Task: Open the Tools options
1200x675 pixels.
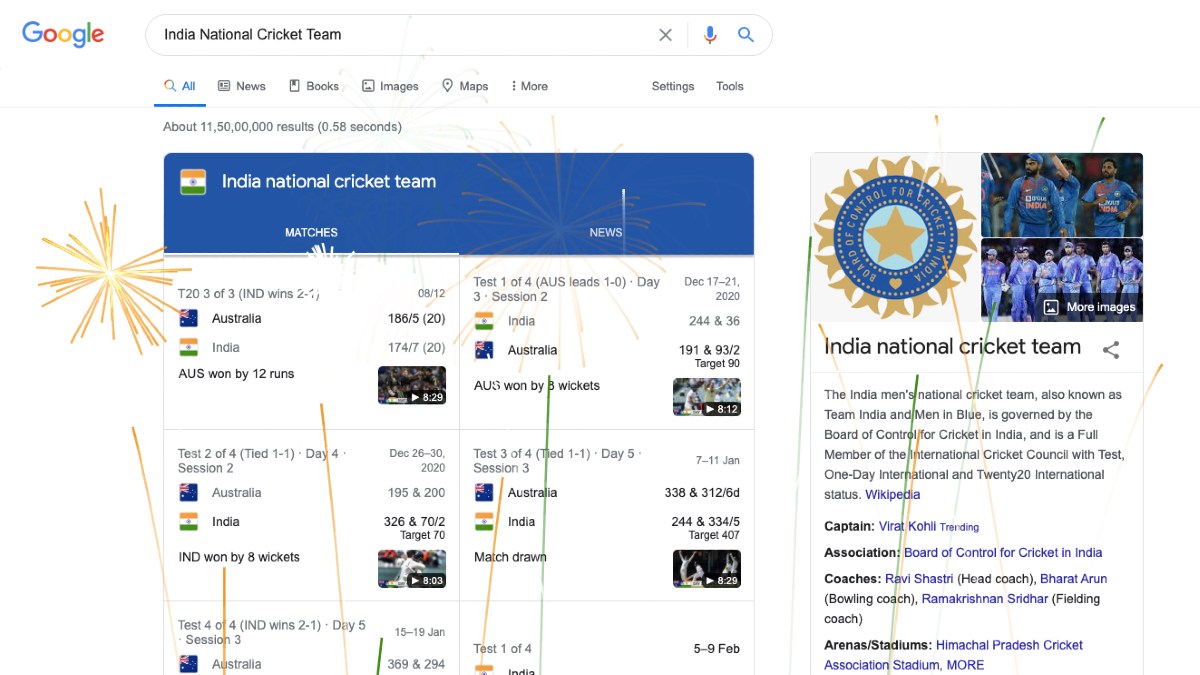Action: click(x=729, y=86)
